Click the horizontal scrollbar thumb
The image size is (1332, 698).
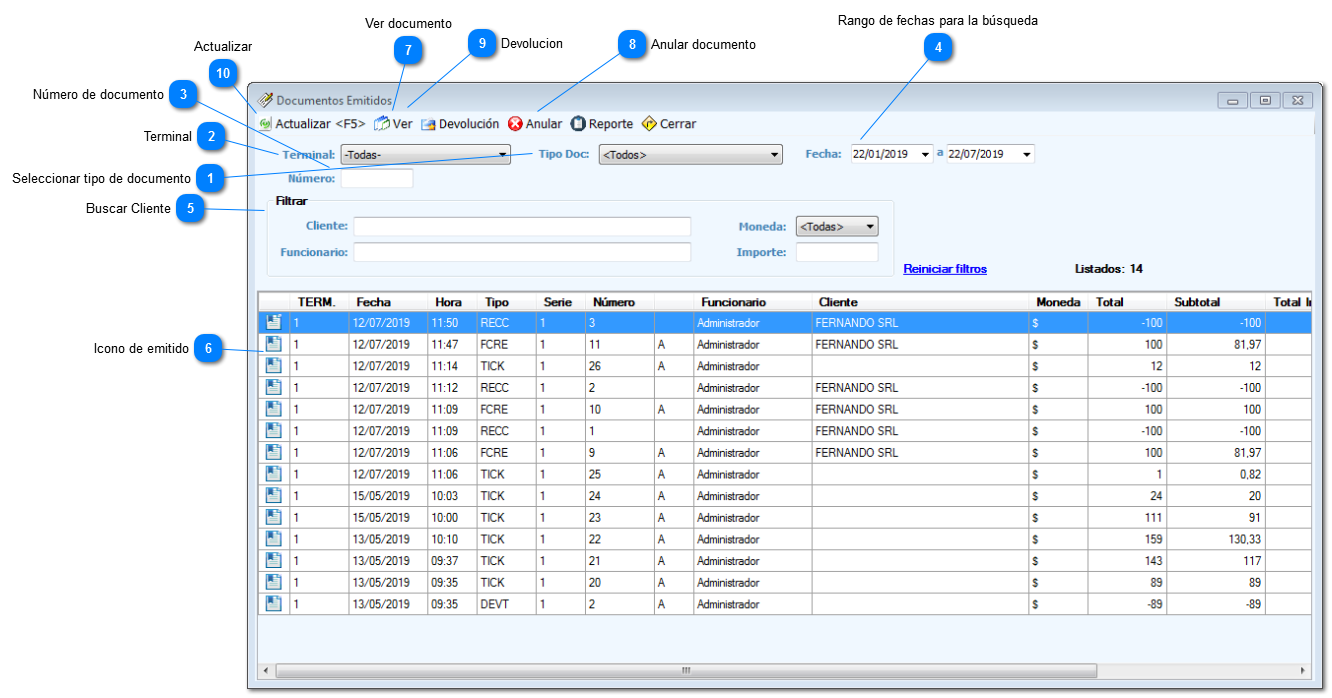686,670
